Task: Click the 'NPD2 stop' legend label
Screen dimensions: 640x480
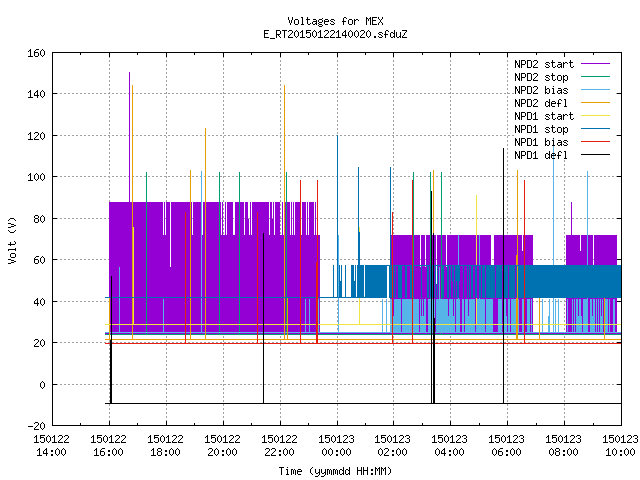Action: click(541, 77)
